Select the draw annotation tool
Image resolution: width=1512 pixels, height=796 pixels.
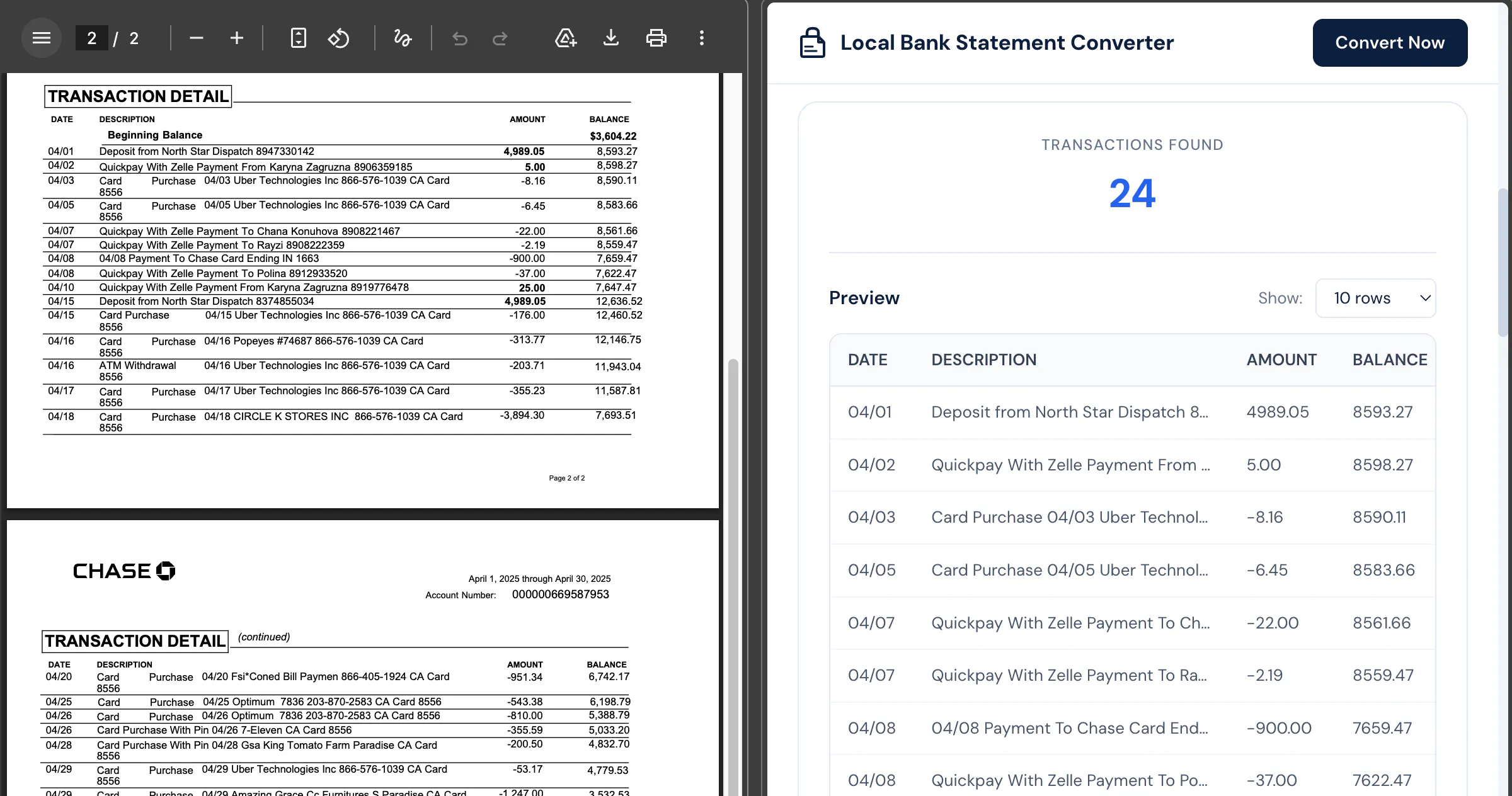click(403, 38)
